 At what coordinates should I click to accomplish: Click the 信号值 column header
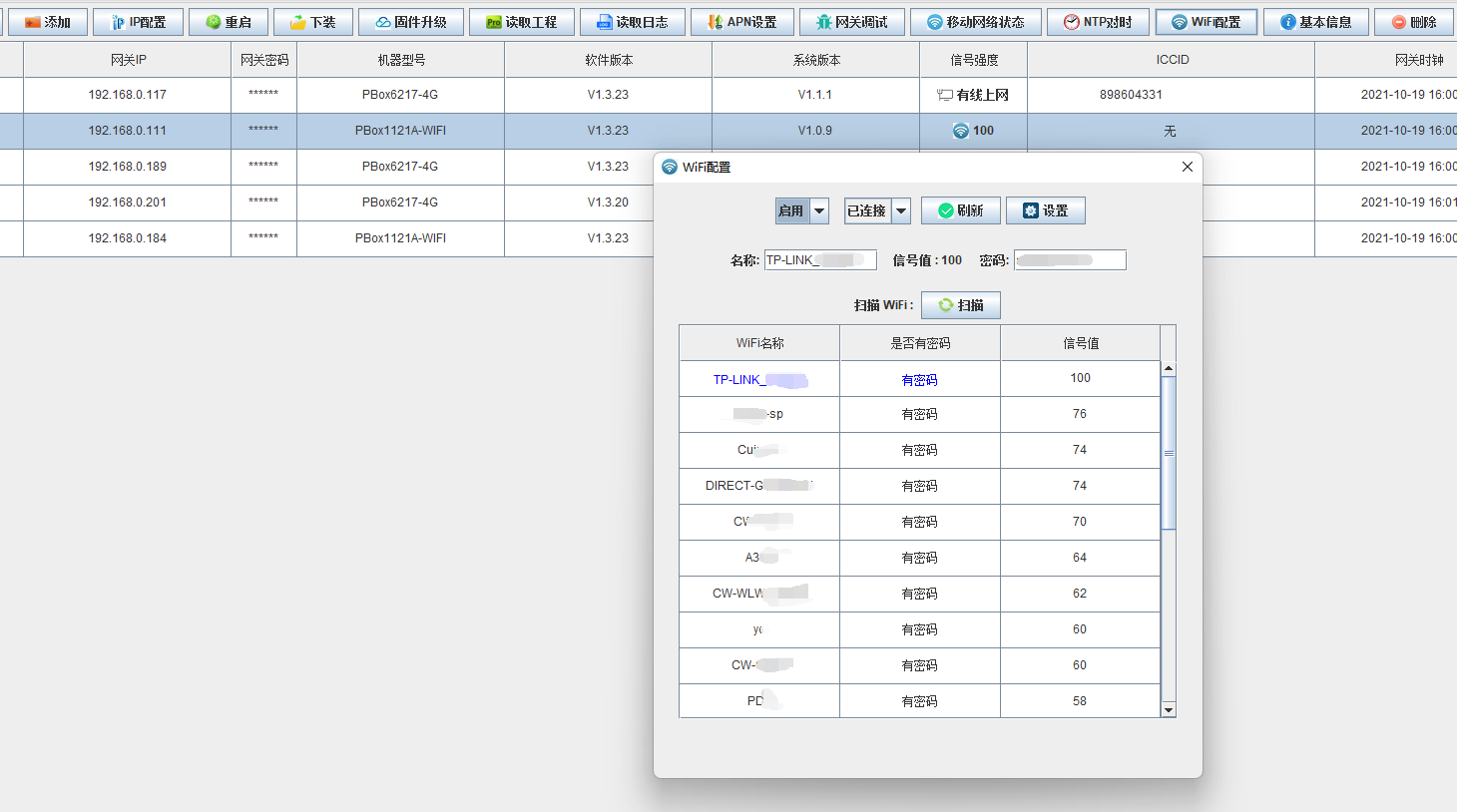(1080, 343)
